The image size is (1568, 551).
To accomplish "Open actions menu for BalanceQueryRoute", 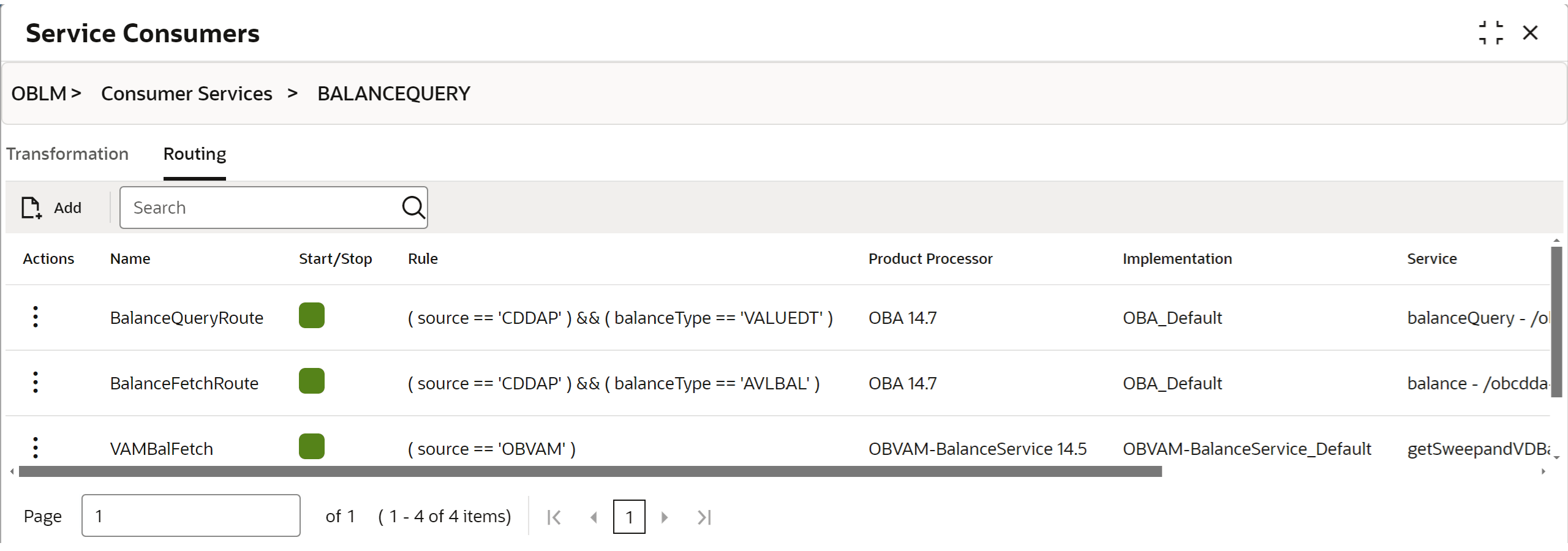I will (36, 317).
